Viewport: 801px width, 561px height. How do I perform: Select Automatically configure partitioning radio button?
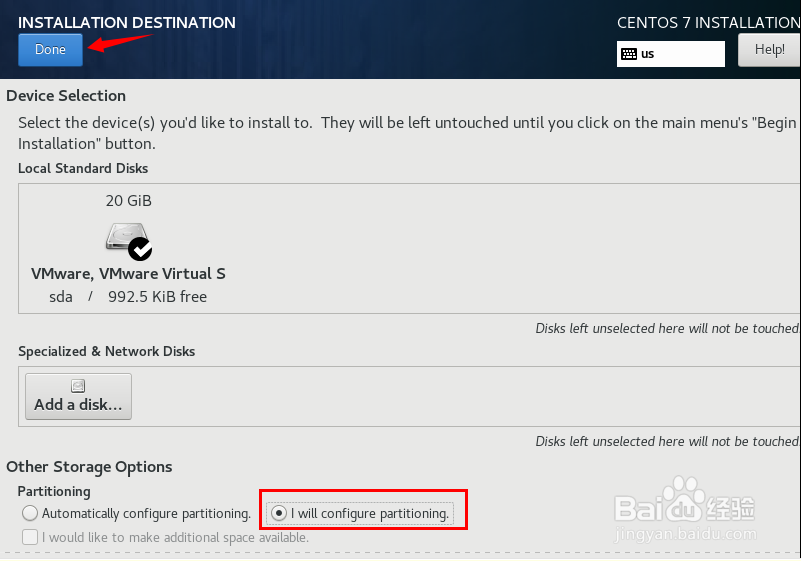tap(30, 513)
